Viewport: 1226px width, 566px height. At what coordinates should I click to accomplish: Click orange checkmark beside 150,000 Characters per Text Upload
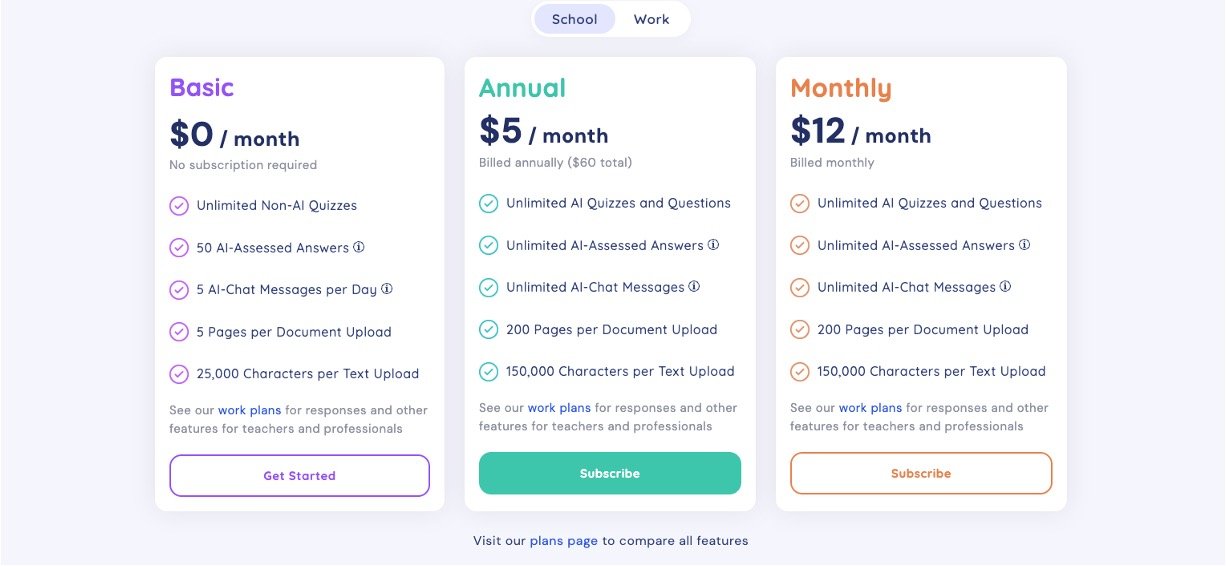pos(799,371)
